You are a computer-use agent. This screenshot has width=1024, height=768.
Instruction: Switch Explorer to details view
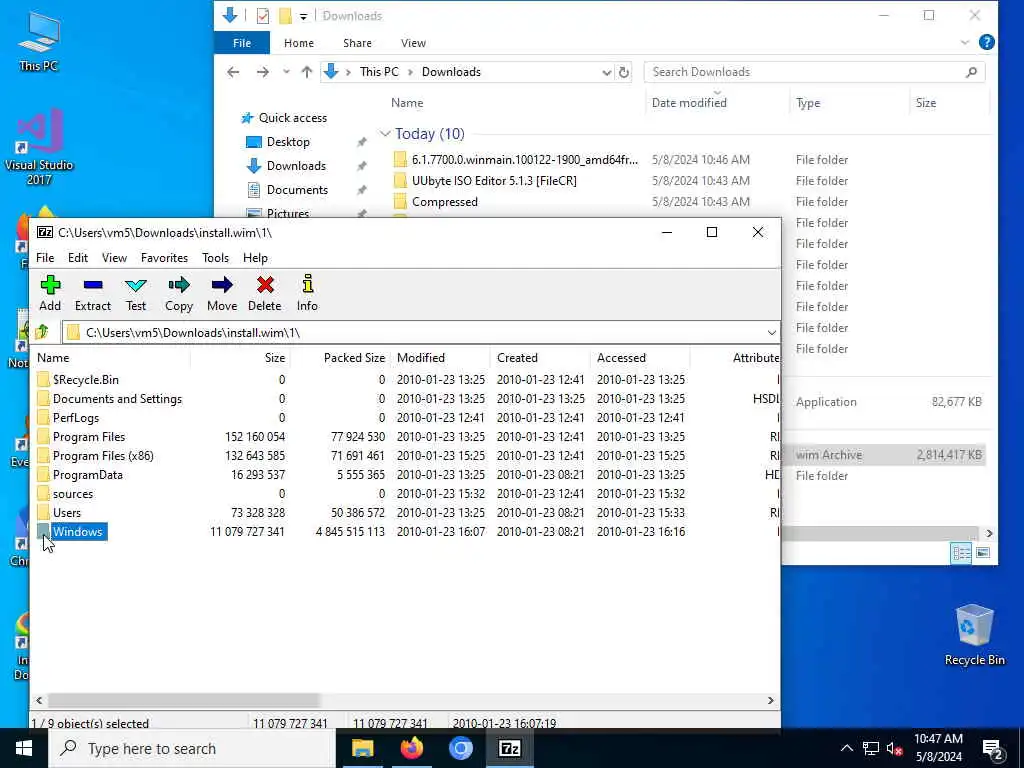click(961, 553)
